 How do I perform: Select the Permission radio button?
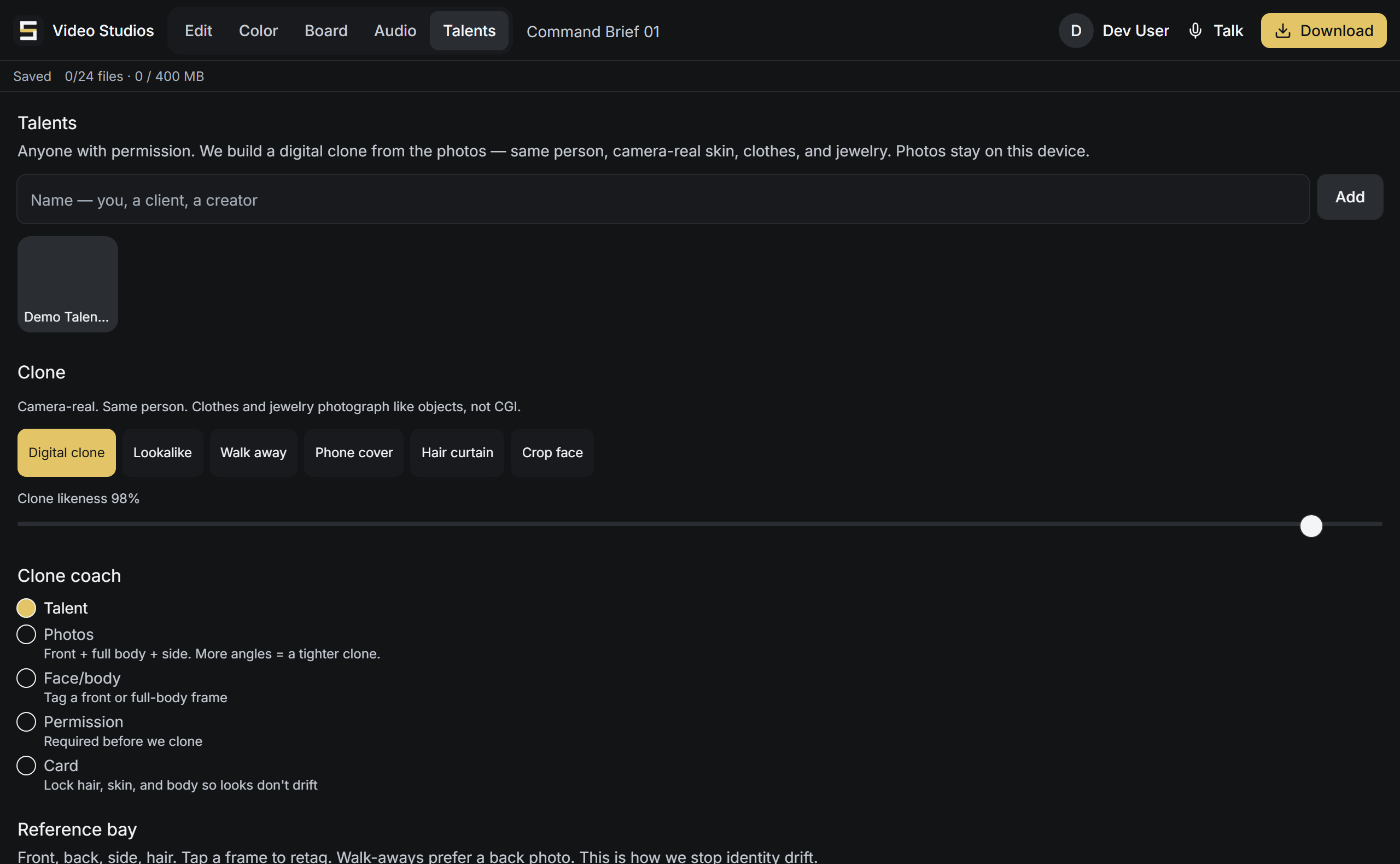(x=26, y=722)
